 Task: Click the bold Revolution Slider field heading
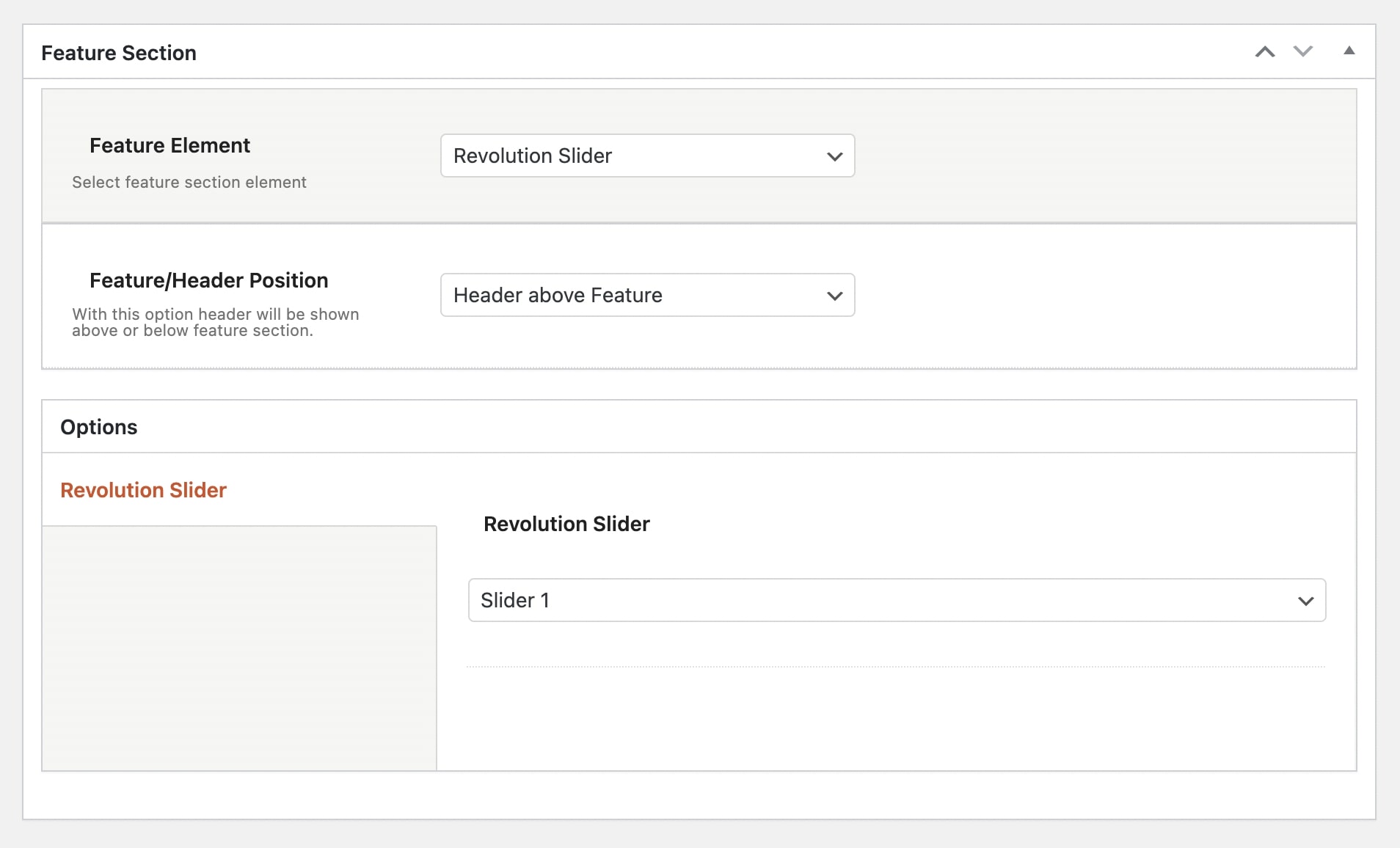click(x=566, y=524)
